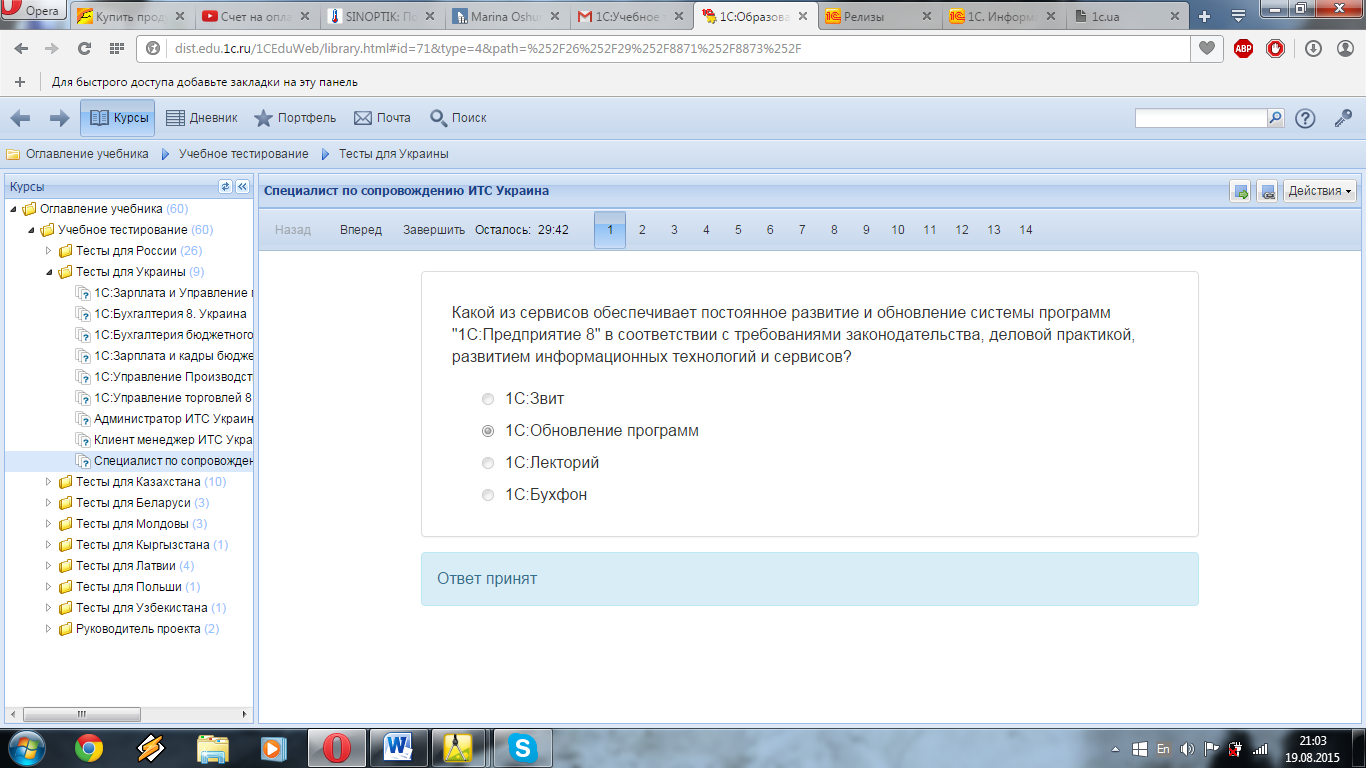Click the browser reload icon
This screenshot has height=768, width=1366.
coord(84,48)
